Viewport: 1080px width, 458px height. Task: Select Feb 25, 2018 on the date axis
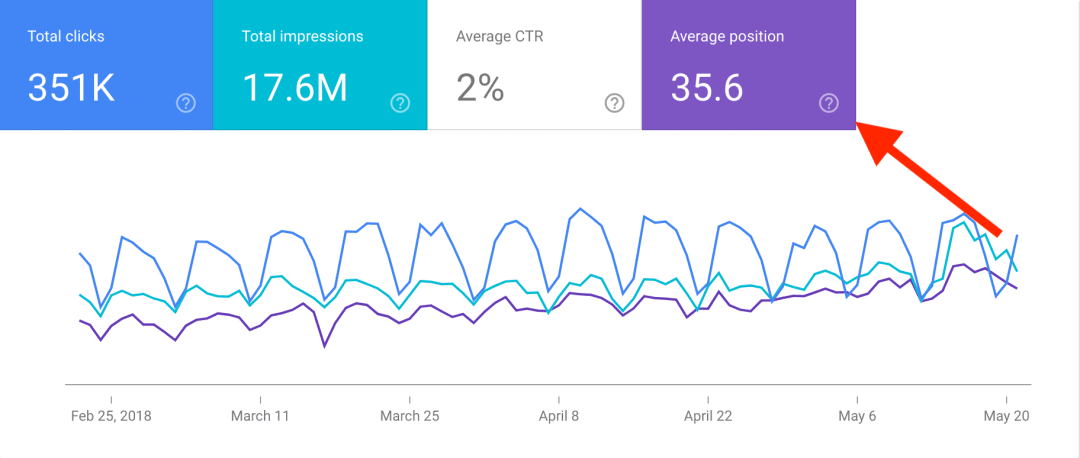[x=111, y=416]
